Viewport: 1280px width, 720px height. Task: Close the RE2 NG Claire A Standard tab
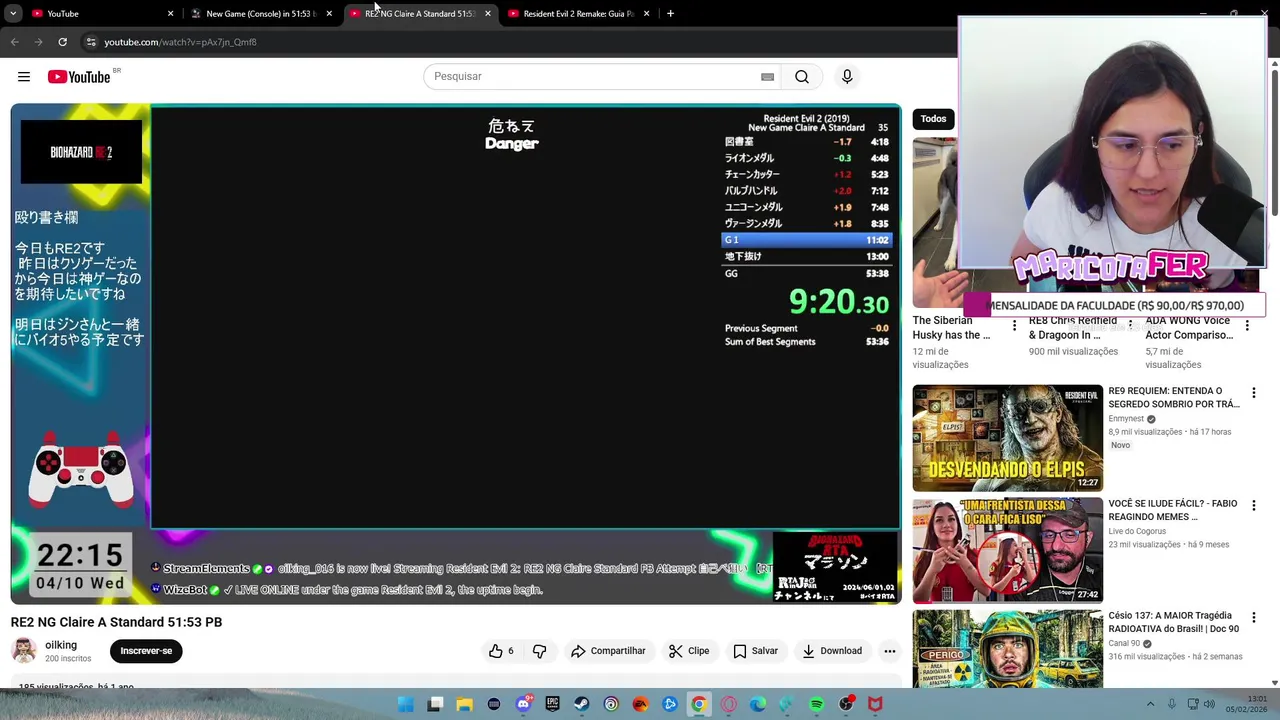click(488, 14)
